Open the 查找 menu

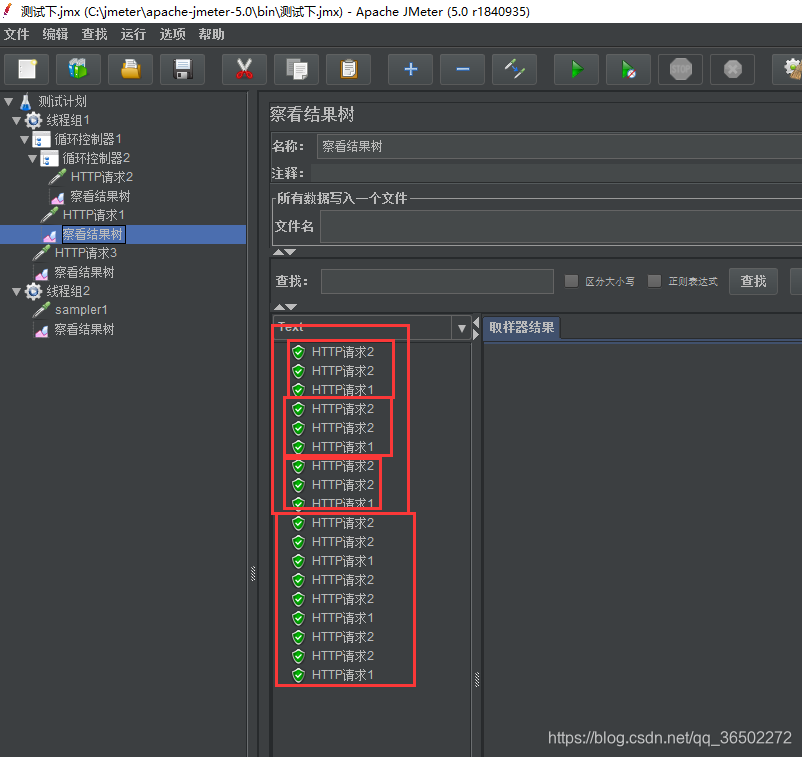95,34
